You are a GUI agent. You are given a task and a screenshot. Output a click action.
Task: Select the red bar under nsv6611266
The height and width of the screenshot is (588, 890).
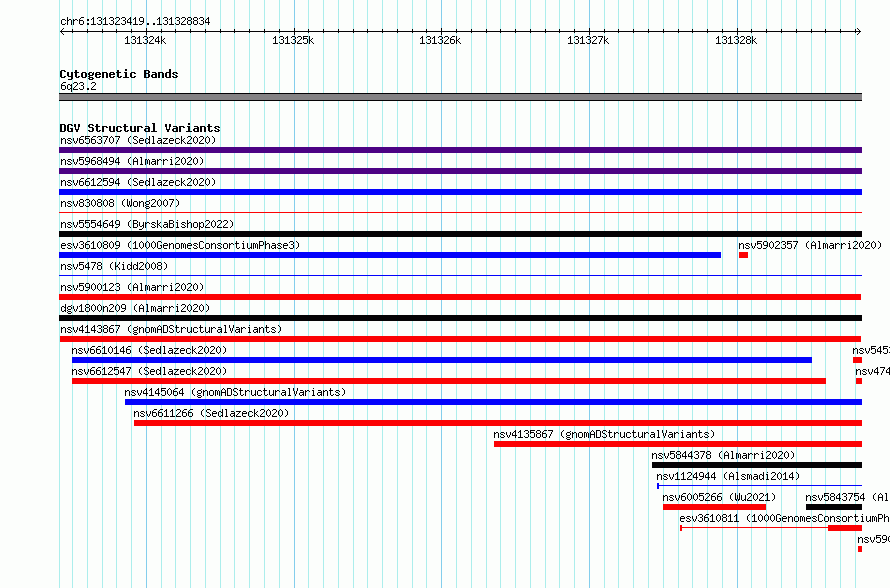498,423
